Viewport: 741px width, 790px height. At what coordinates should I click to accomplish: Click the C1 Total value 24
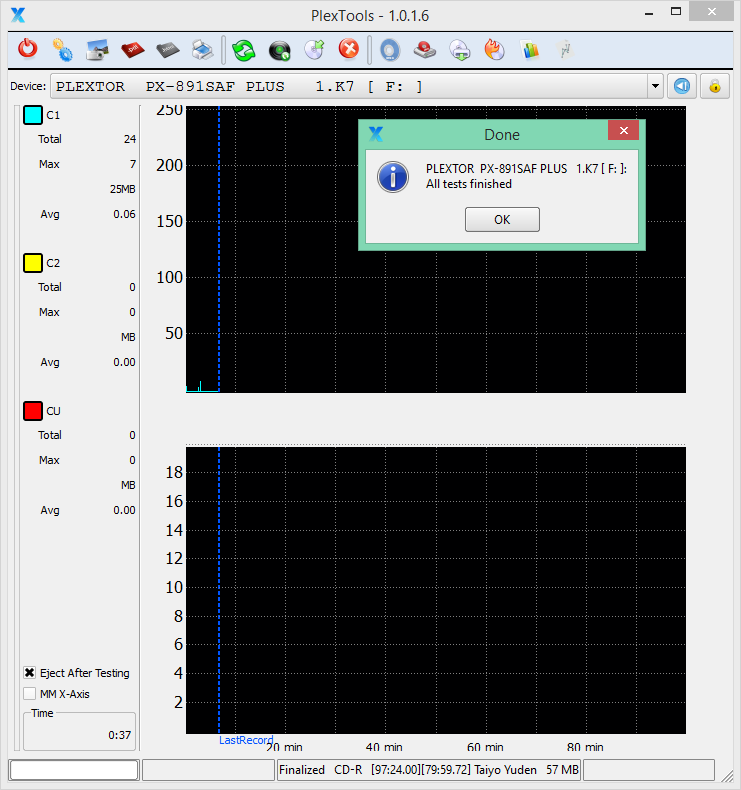(x=130, y=139)
